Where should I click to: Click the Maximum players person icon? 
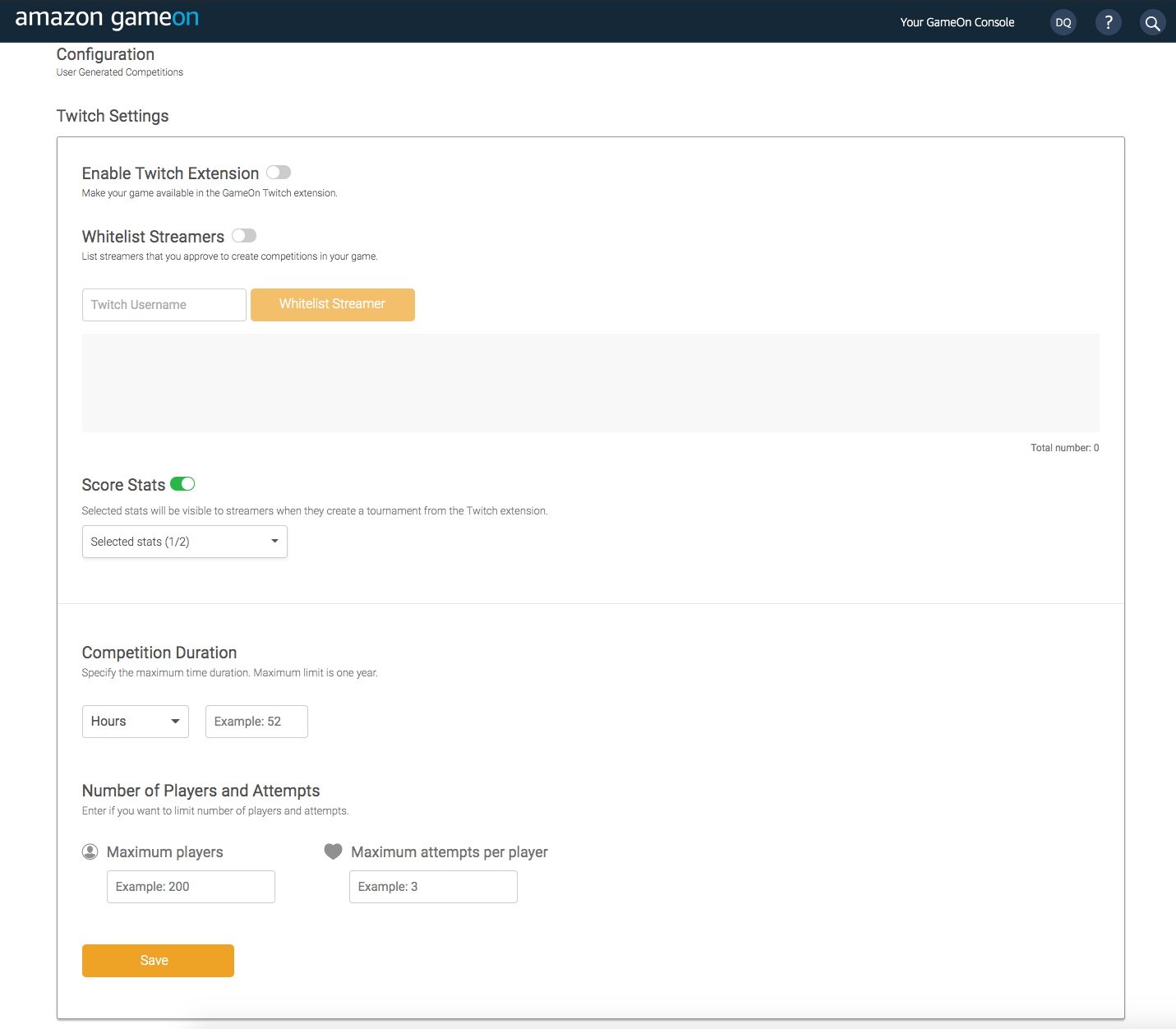click(x=90, y=851)
